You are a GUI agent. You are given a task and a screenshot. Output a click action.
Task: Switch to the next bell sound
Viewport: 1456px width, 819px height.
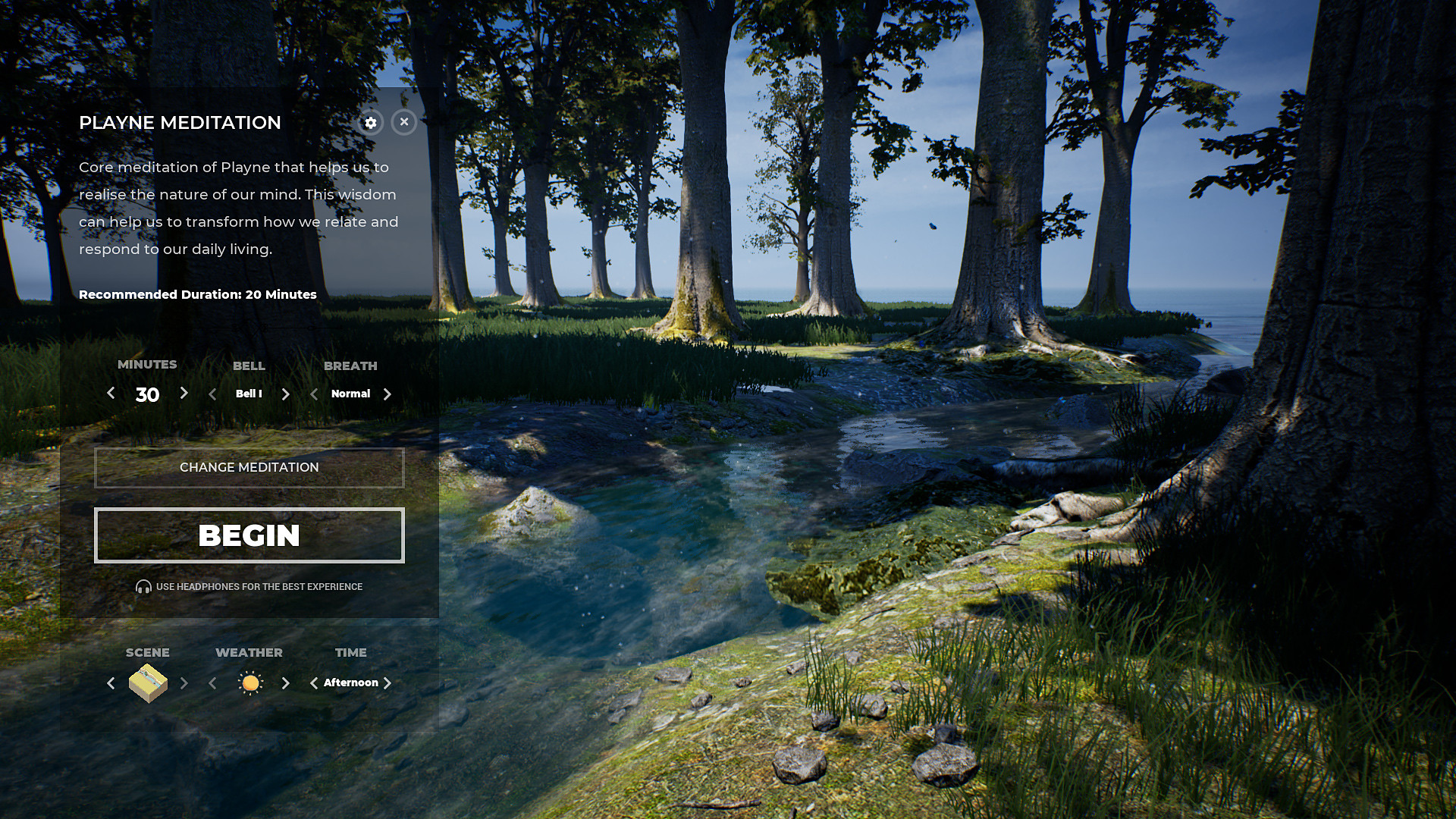pyautogui.click(x=286, y=394)
